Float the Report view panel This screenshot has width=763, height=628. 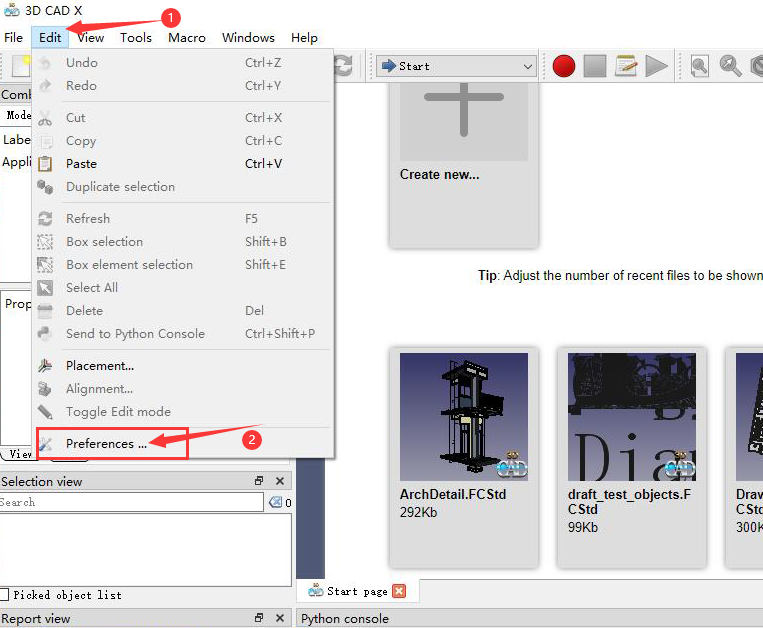coord(259,618)
